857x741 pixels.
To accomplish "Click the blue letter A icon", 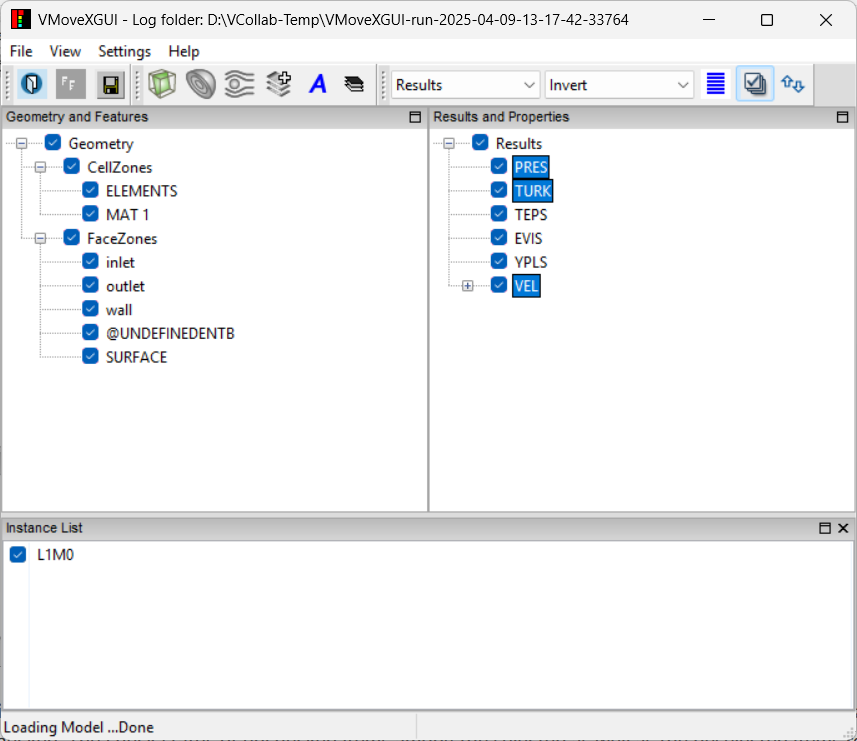I will point(318,84).
